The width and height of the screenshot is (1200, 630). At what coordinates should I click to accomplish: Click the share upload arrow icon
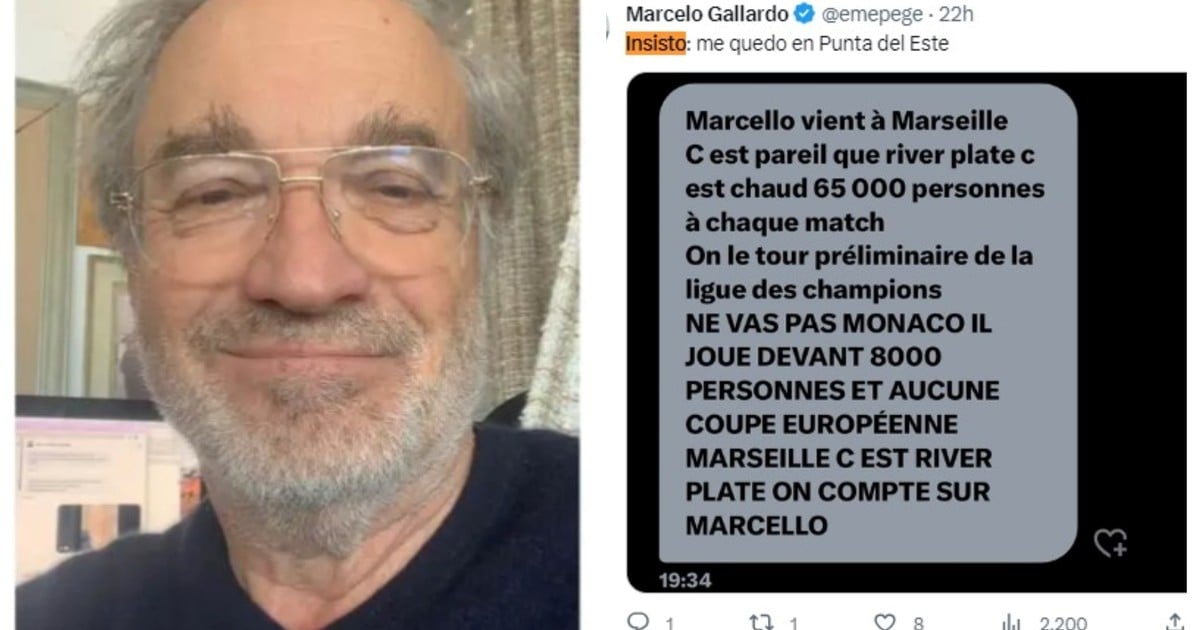1174,621
